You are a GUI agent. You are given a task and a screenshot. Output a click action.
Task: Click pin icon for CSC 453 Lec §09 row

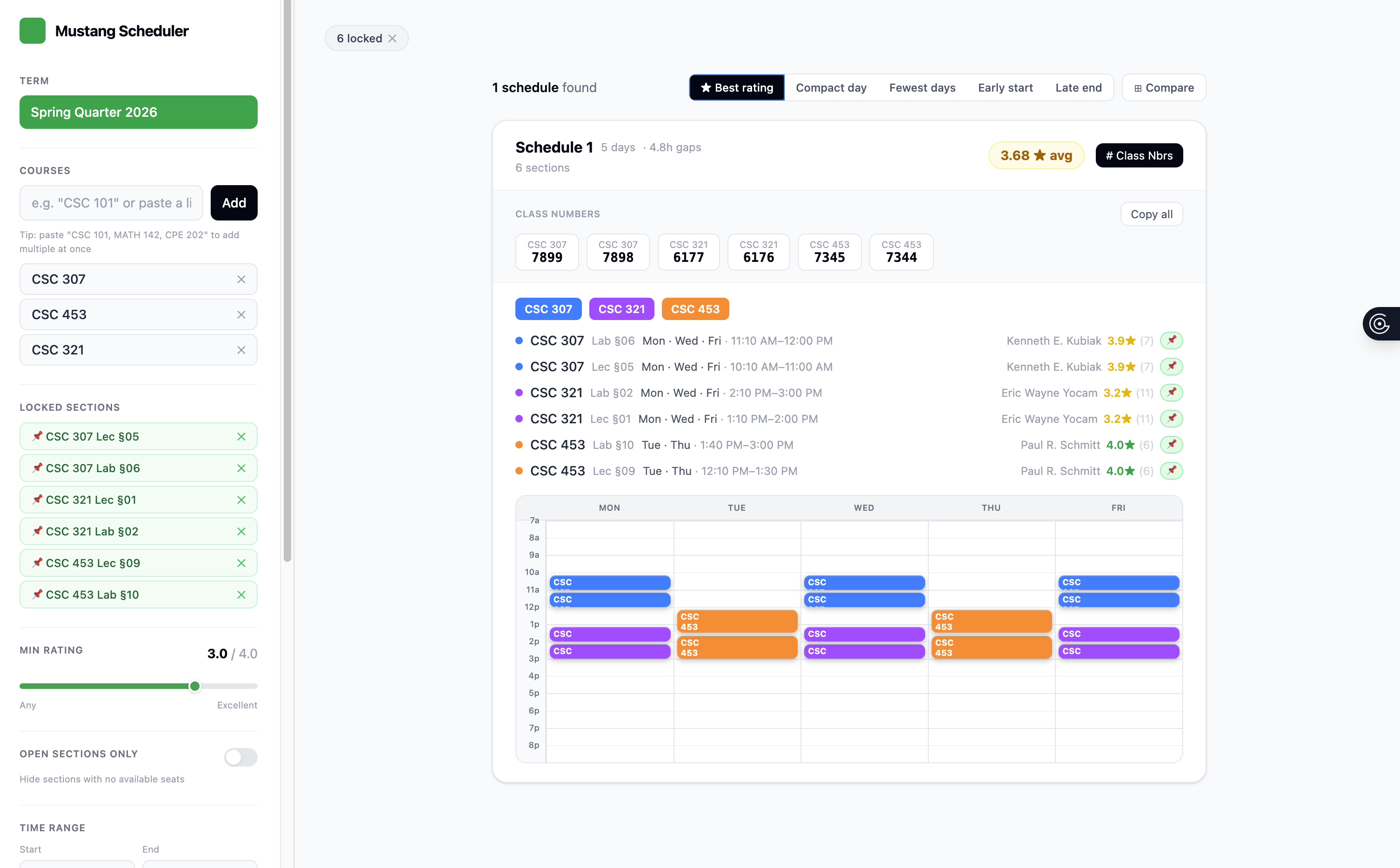[1171, 471]
